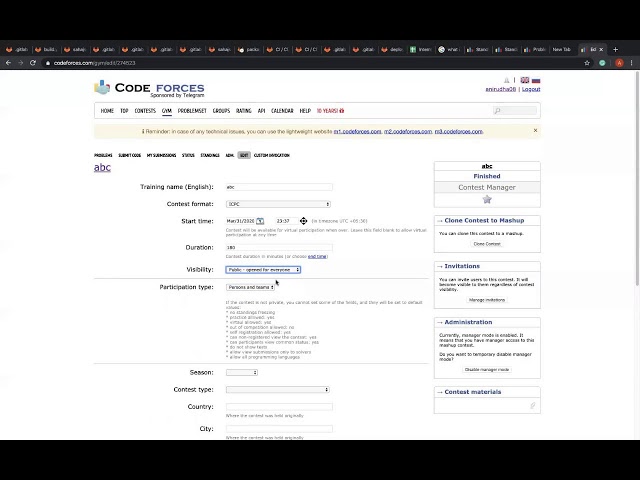This screenshot has width=640, height=480.
Task: Focus the Training name input field
Action: 279,187
